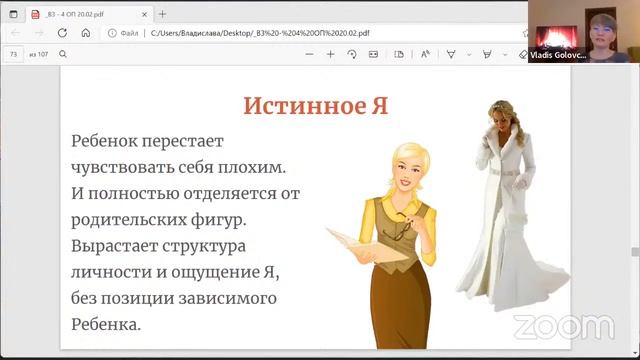Click the line 'личности и ощущение Я,'
Screen dimensions: 640x360
coord(176,272)
